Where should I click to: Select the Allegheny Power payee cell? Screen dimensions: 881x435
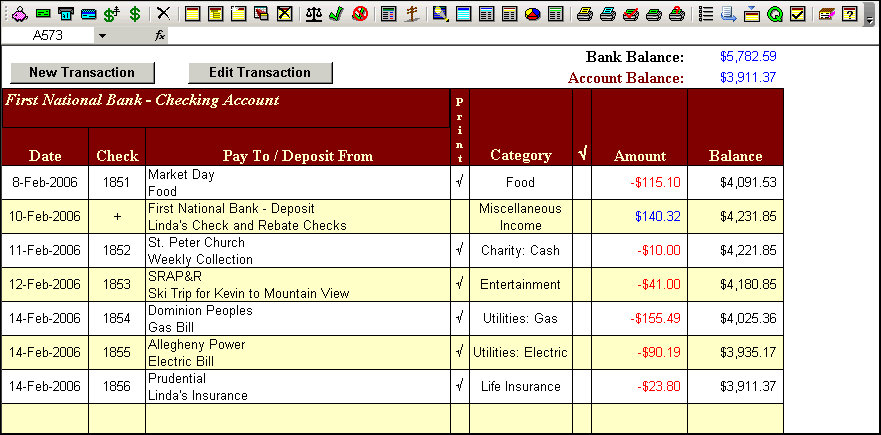(297, 353)
